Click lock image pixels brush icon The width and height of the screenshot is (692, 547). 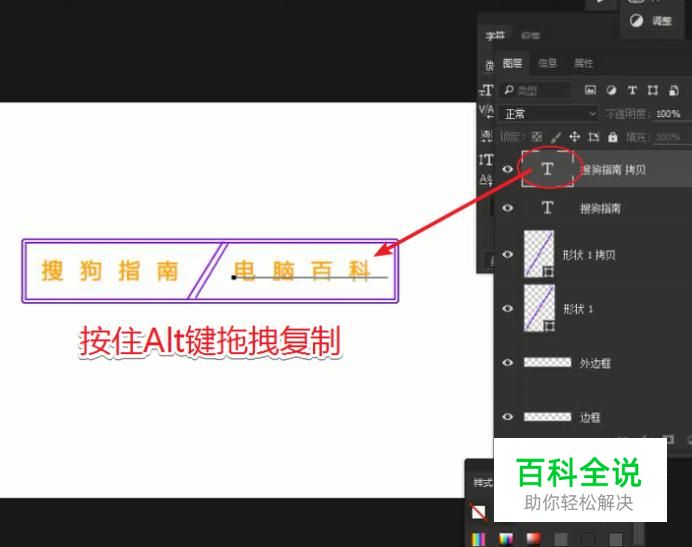[556, 137]
